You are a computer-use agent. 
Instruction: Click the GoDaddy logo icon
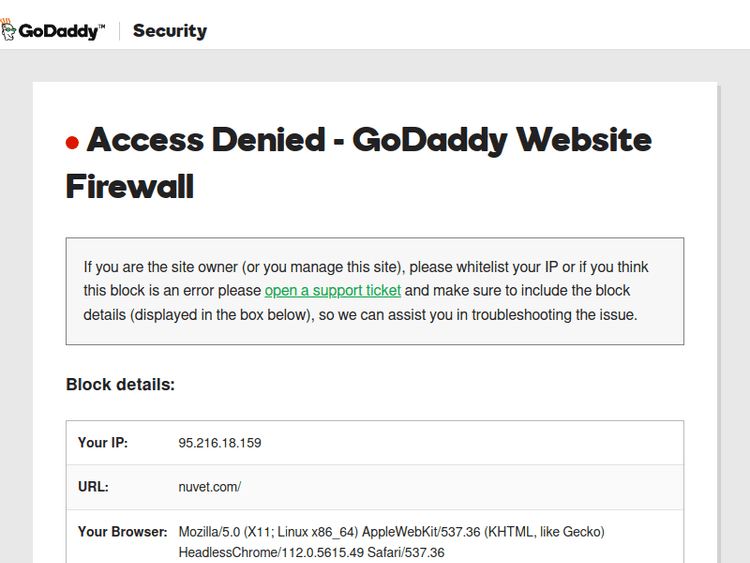(x=8, y=31)
